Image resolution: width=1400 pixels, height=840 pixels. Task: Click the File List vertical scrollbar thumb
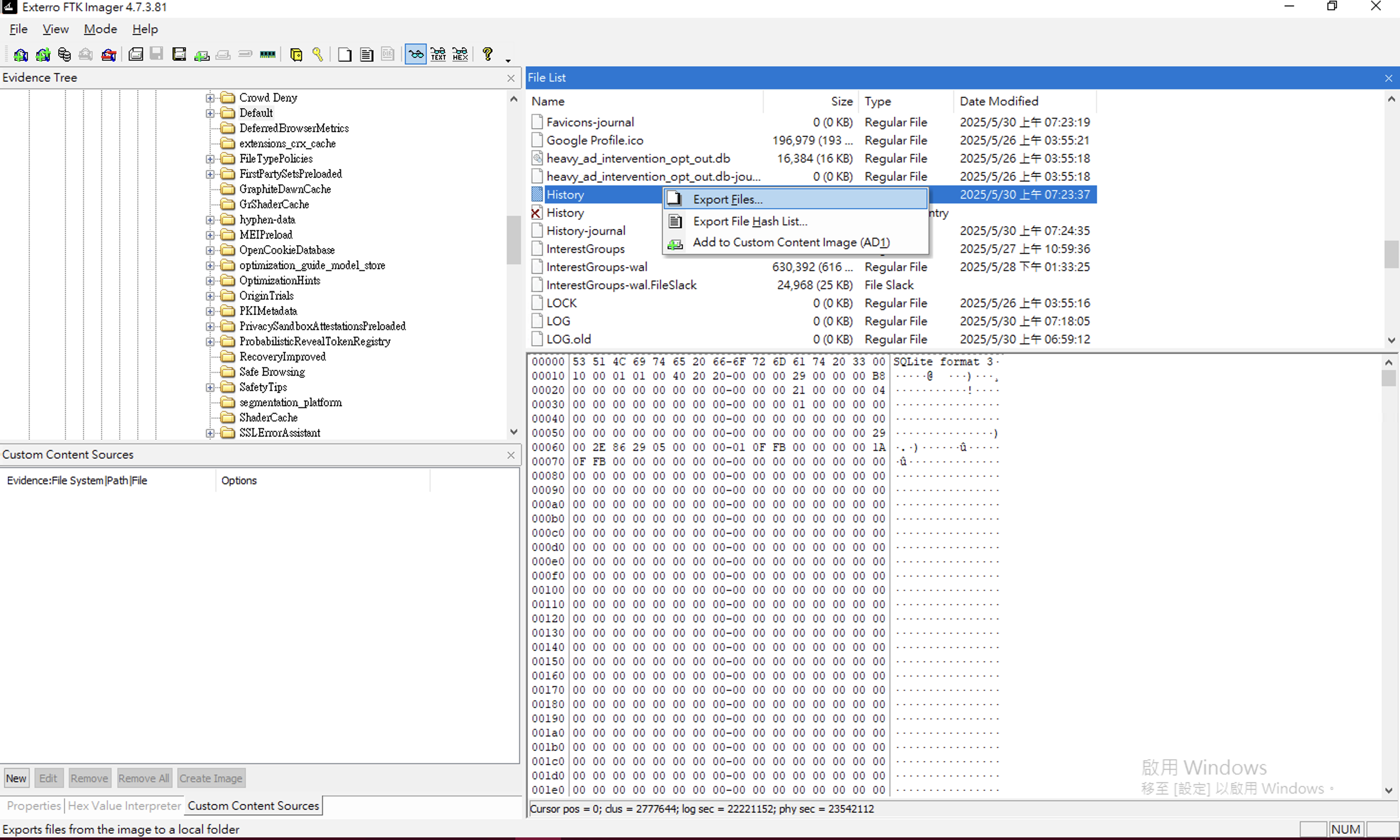click(1391, 254)
